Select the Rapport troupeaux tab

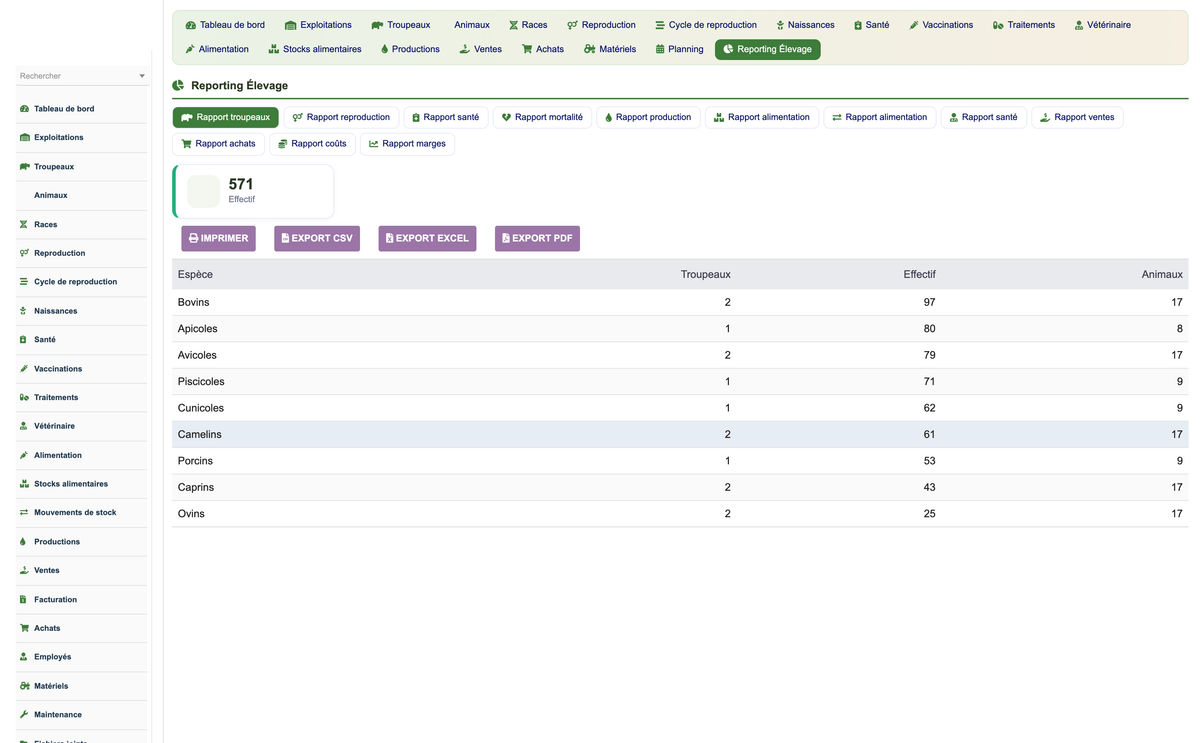(226, 117)
